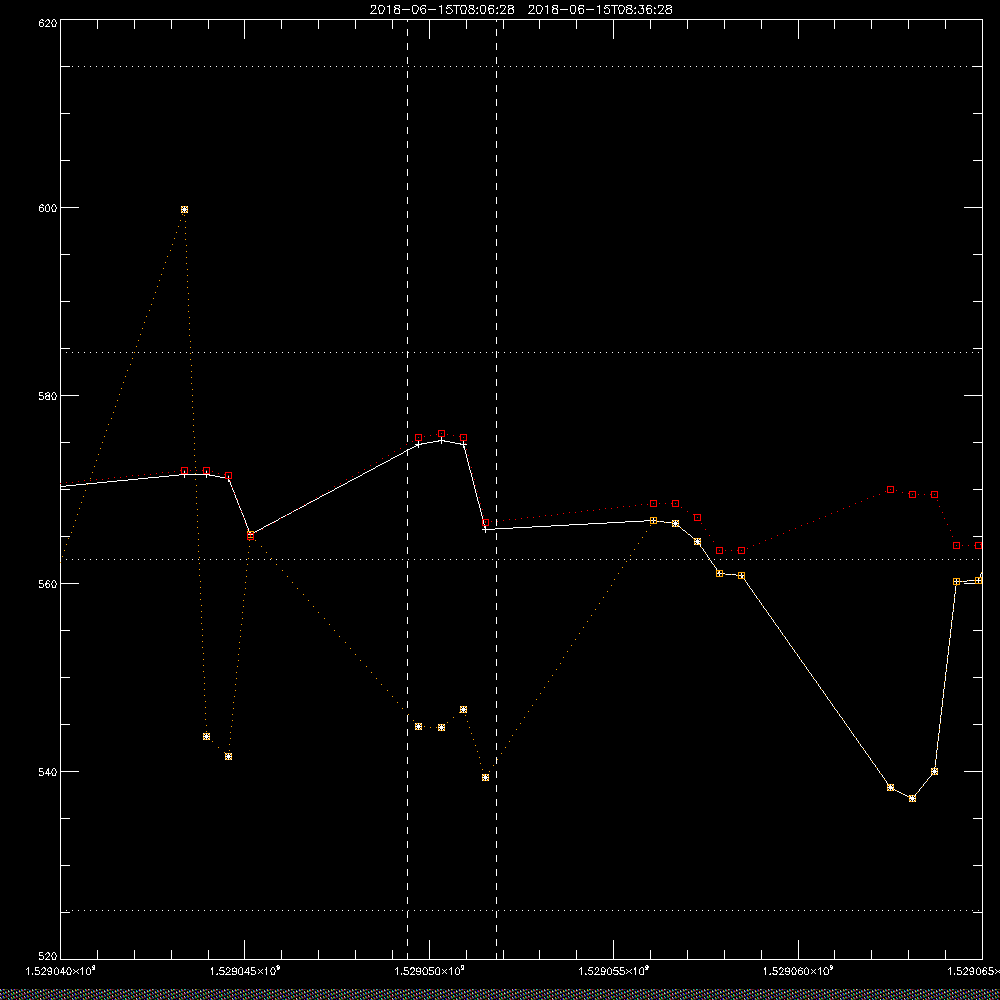Select the y-axis label 520

click(48, 957)
